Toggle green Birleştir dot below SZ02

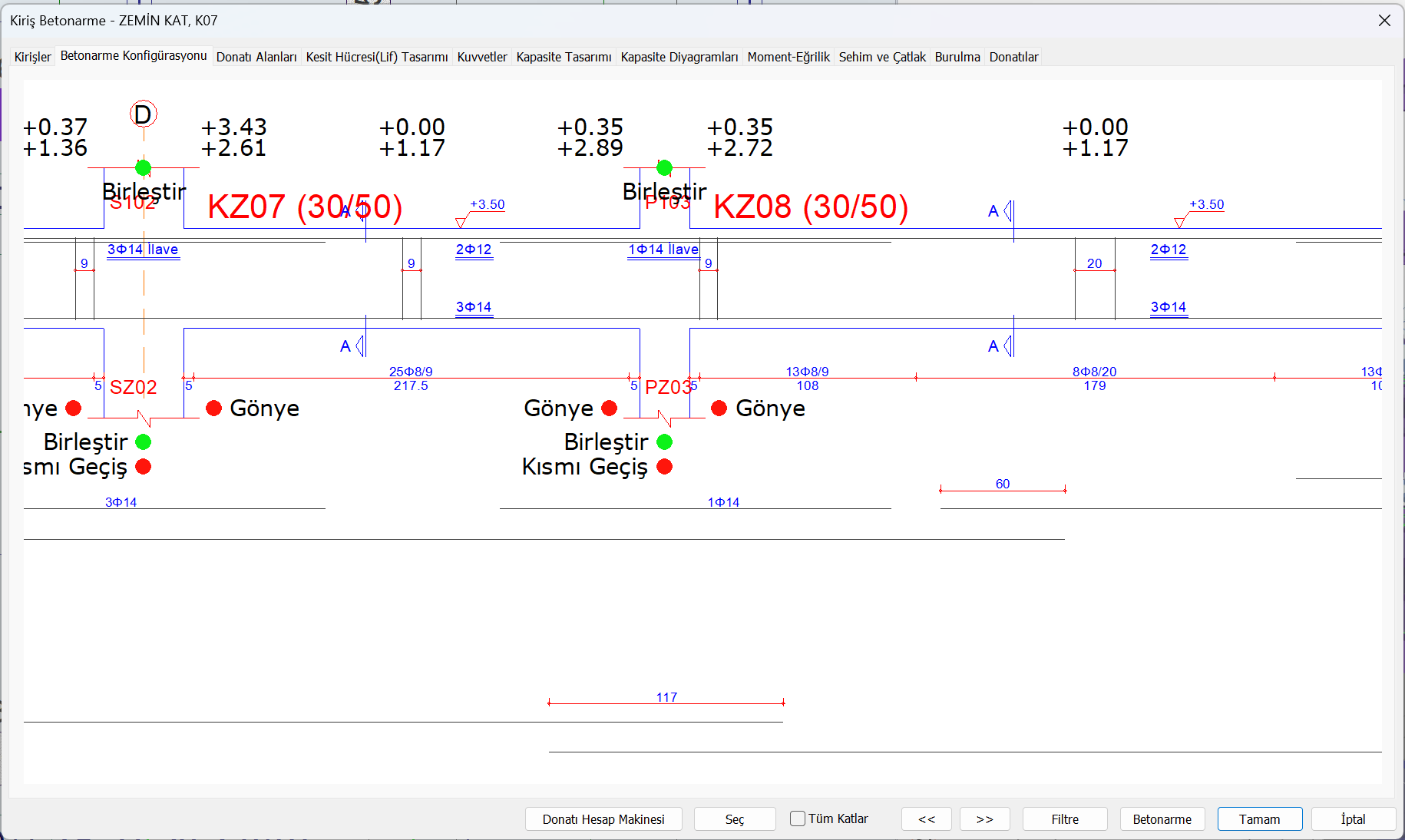(x=144, y=442)
